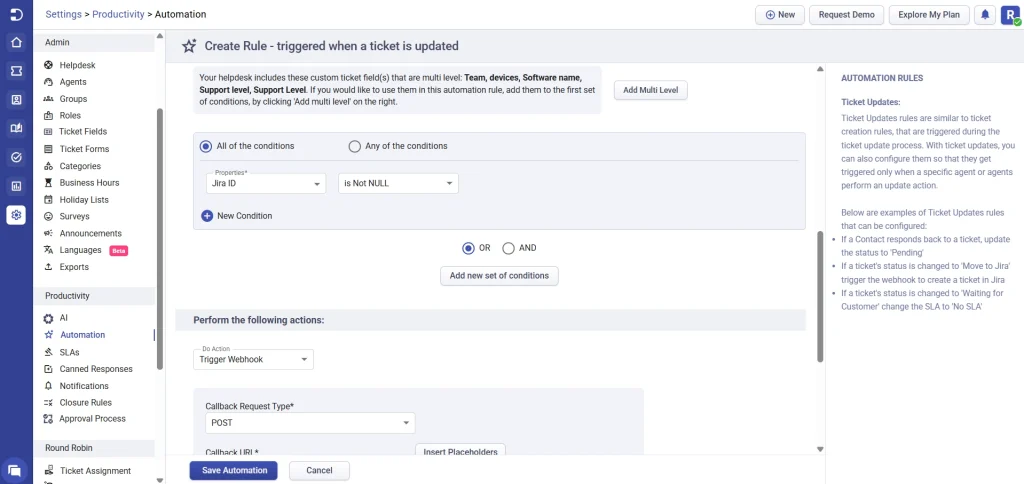Click the form area scrollbar thumb
Image resolution: width=1024 pixels, height=484 pixels.
click(x=820, y=296)
